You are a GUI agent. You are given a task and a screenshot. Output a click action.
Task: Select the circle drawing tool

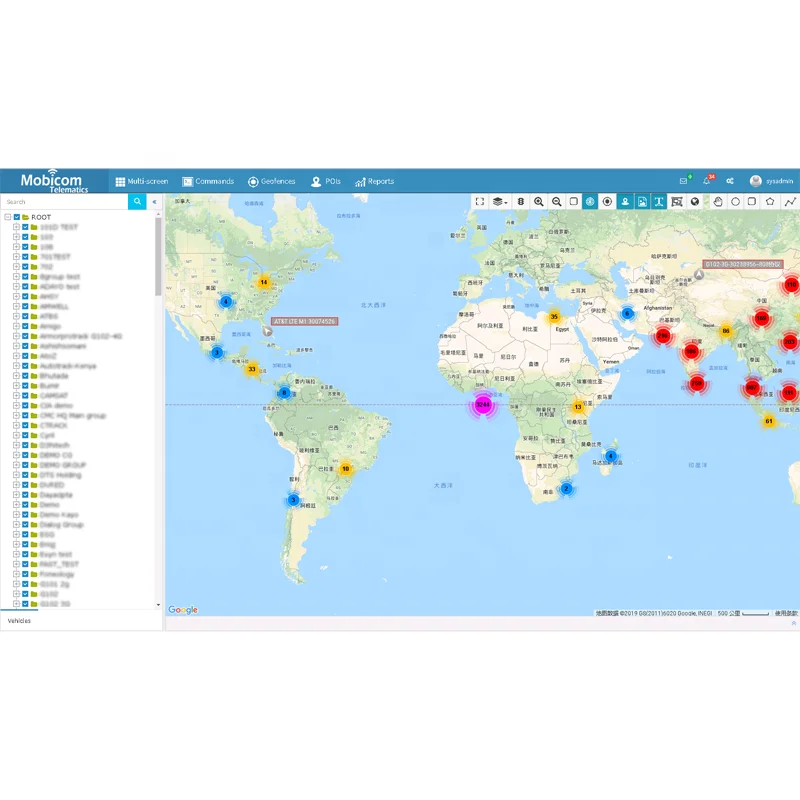click(735, 201)
